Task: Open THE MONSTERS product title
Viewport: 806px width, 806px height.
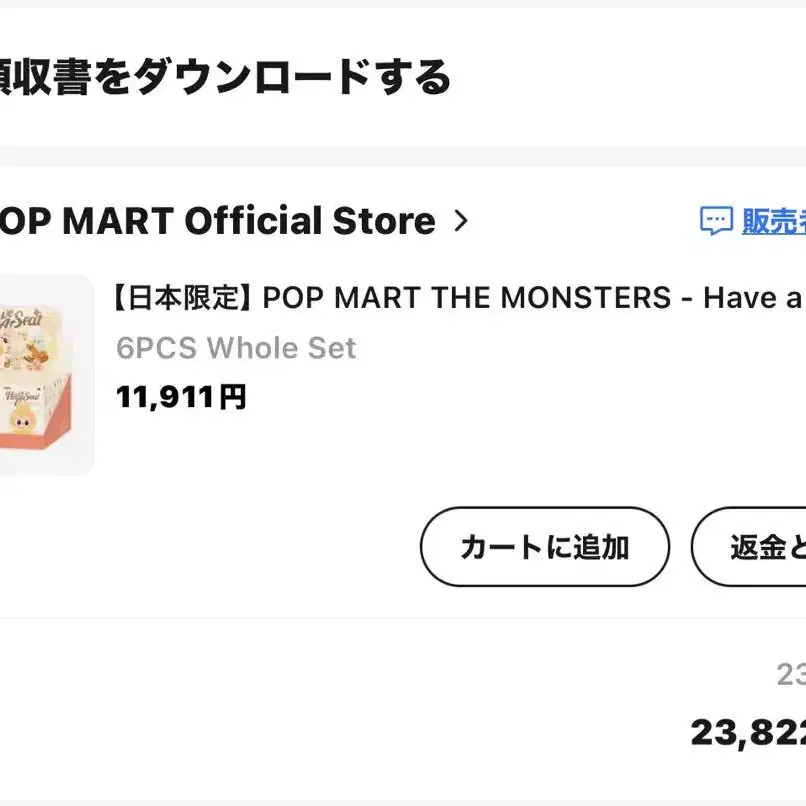Action: (459, 298)
